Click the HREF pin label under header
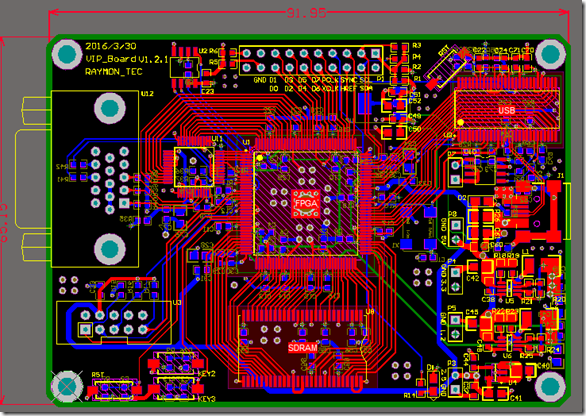The image size is (586, 416). tap(349, 89)
